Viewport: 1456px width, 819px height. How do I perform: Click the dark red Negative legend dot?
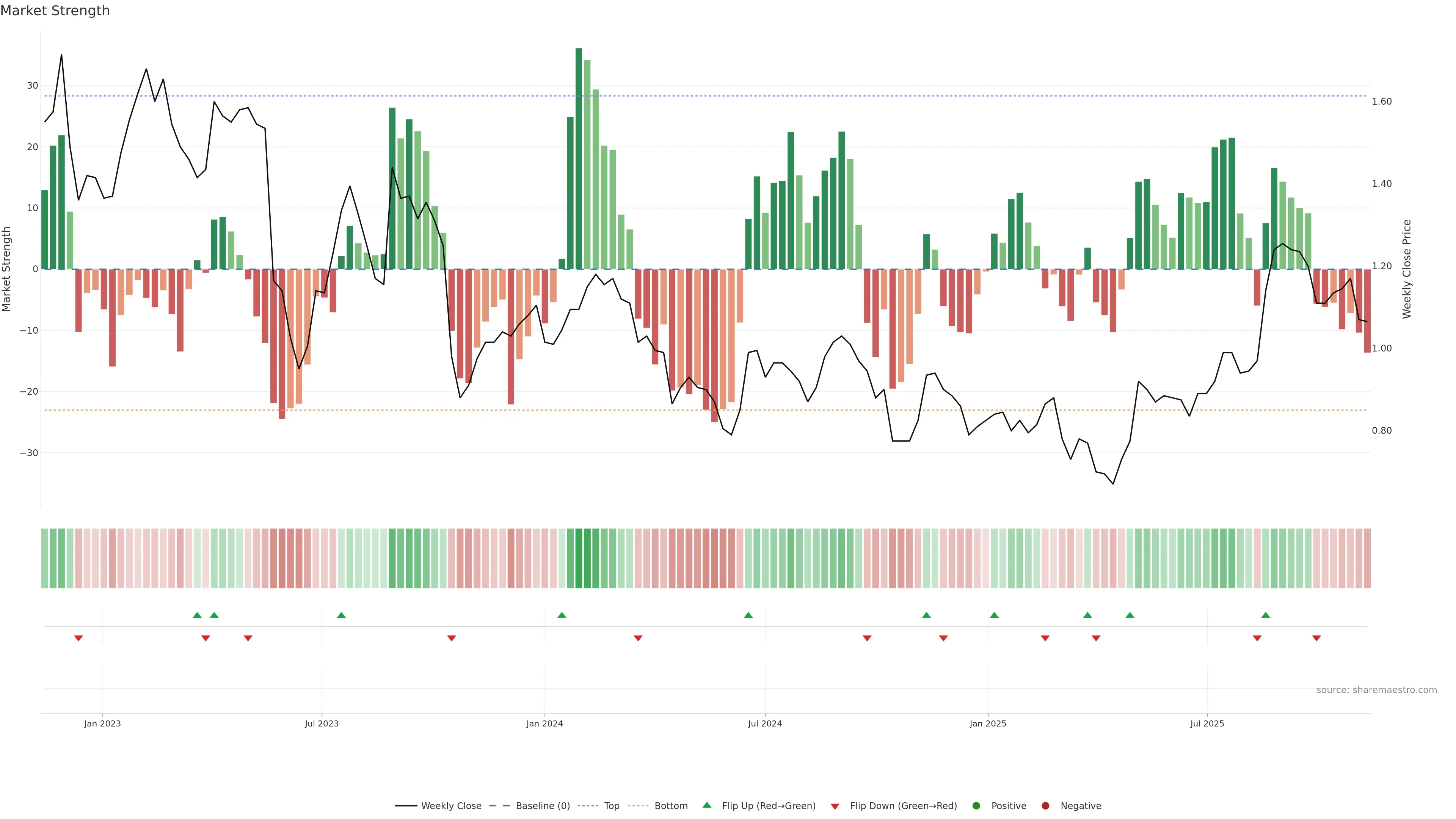coord(1045,806)
